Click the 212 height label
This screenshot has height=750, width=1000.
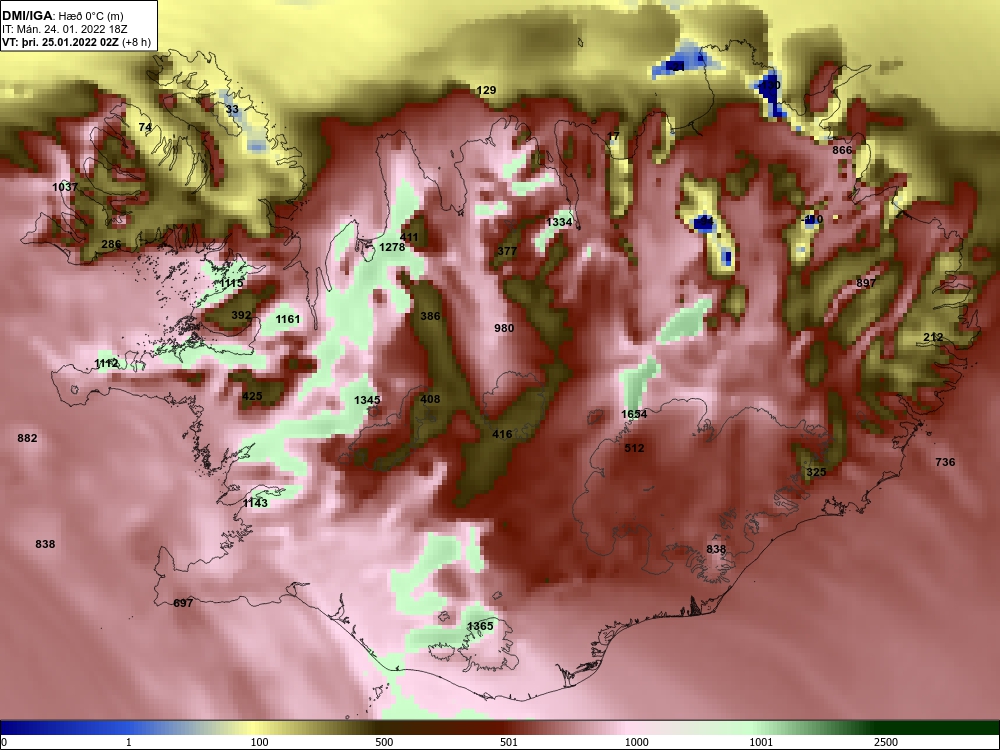(x=933, y=337)
